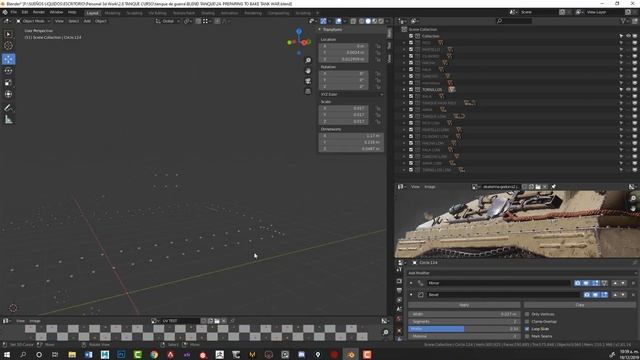Viewport: 640px width, 360px height.
Task: Move the Mirror modifier down with its arrow
Action: 623,283
